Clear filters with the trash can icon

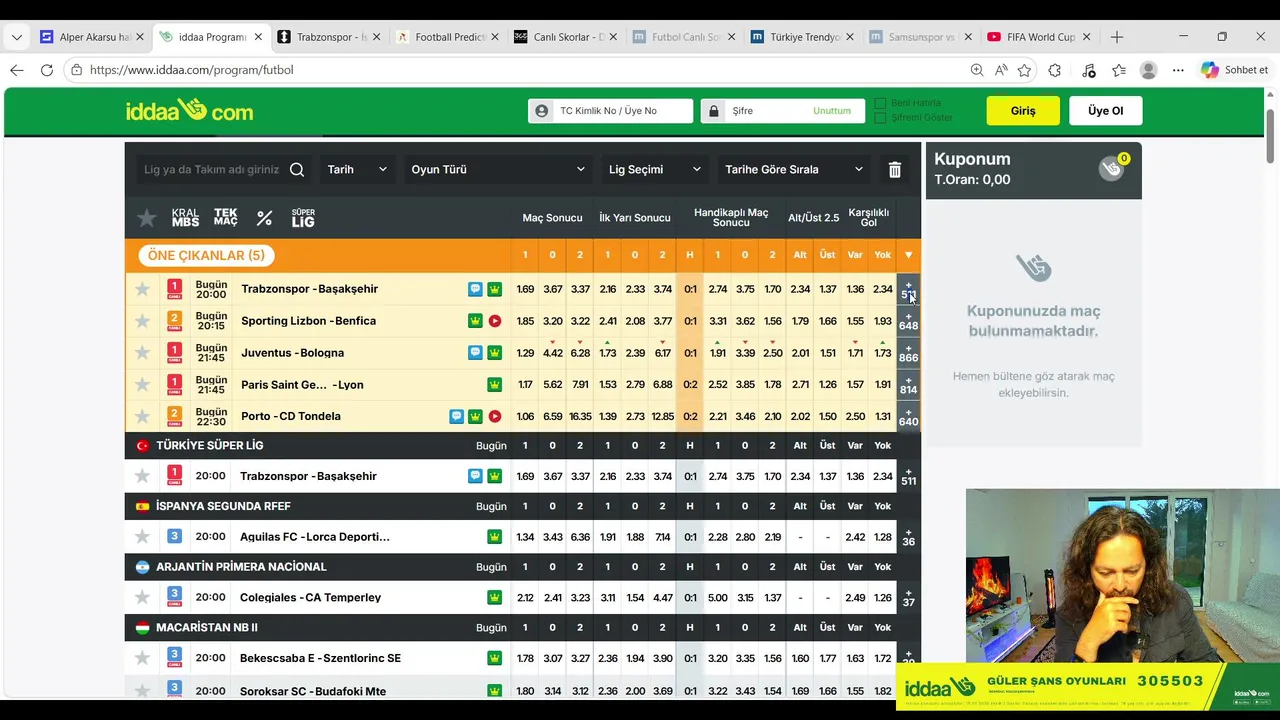[895, 170]
